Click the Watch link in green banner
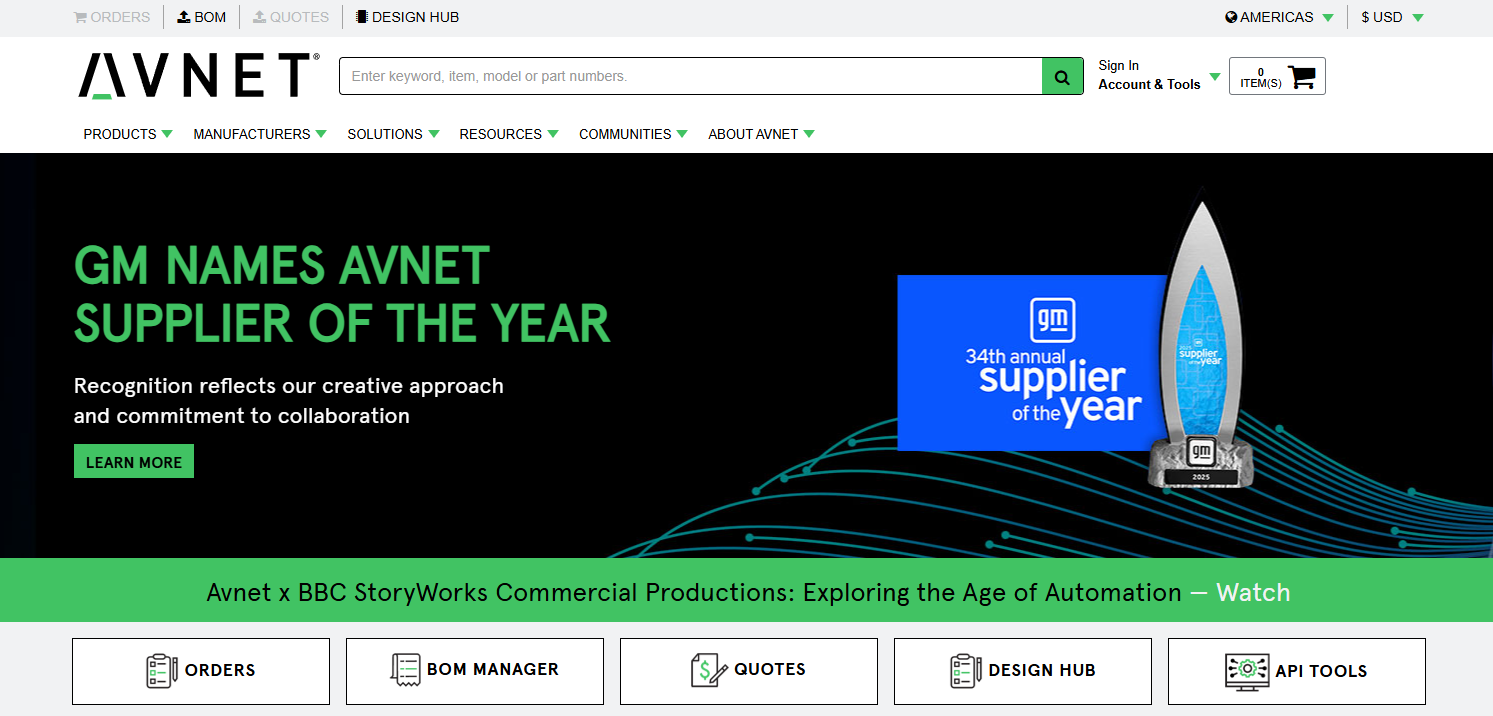1493x716 pixels. pos(1253,593)
